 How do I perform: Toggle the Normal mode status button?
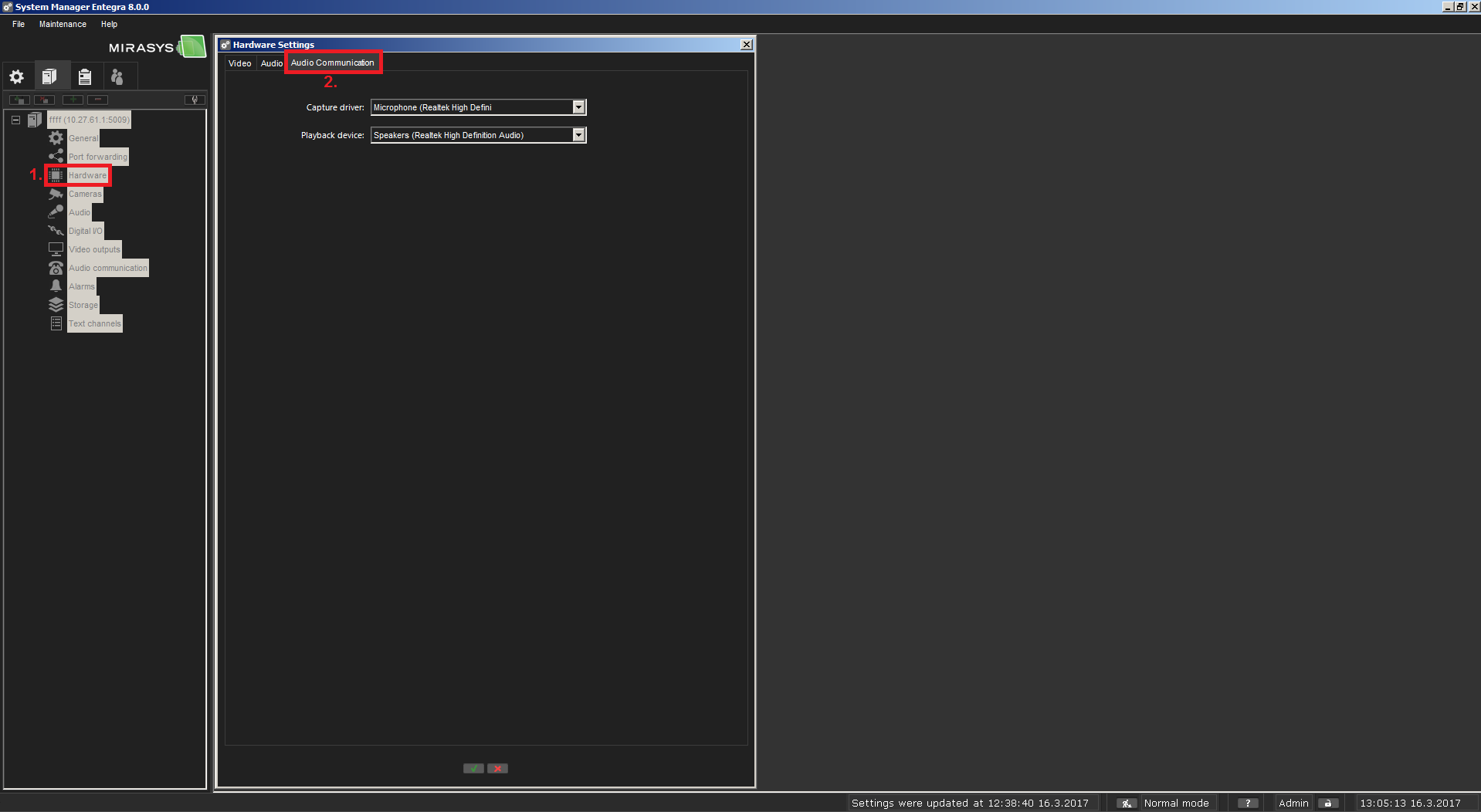(x=1127, y=803)
